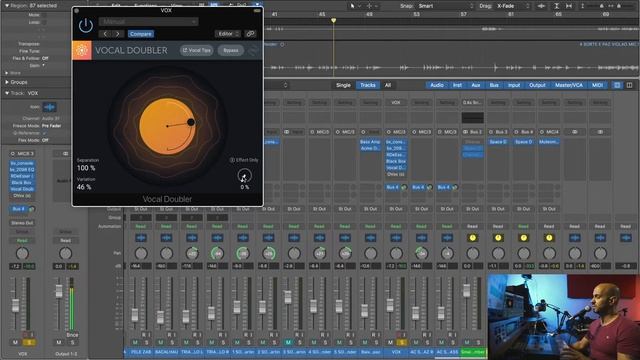
Task: Mute the Output 1-2 channel strip
Action: 59,342
